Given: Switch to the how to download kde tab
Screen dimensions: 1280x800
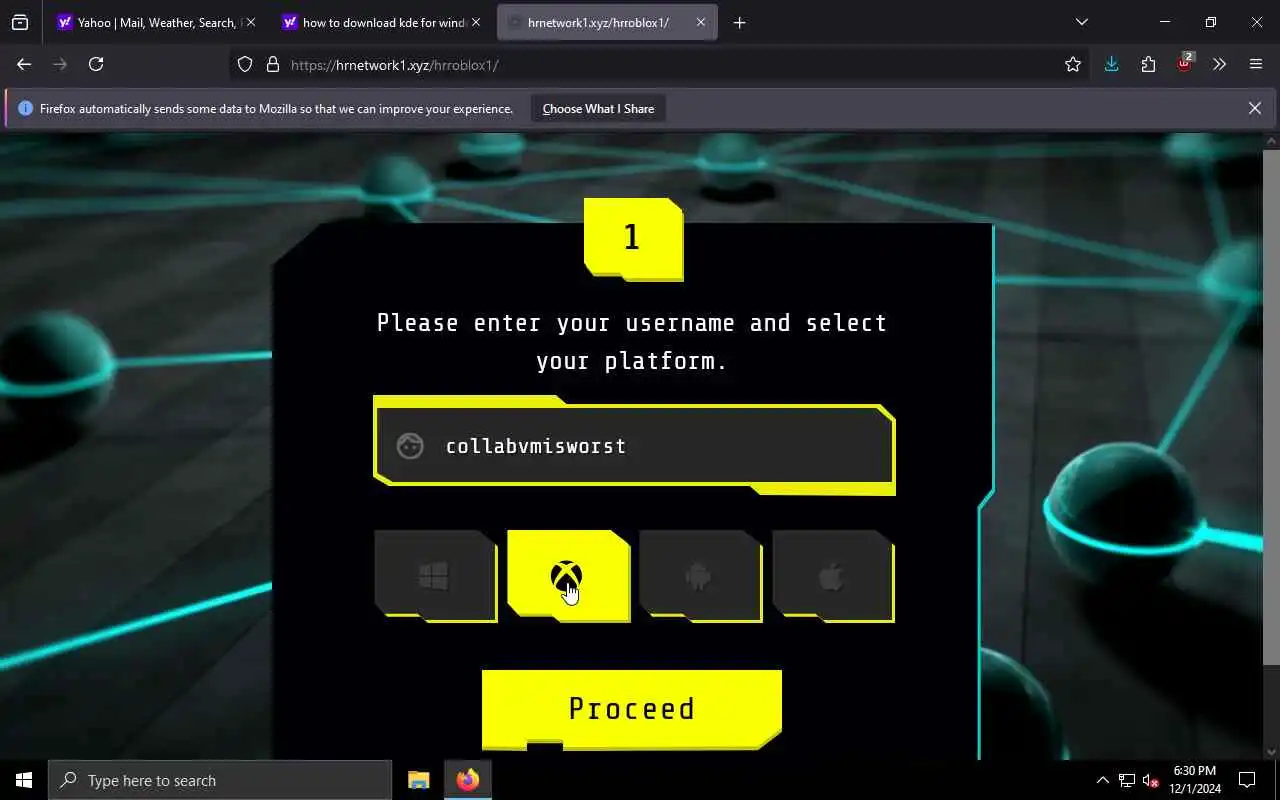Looking at the screenshot, I should point(382,22).
